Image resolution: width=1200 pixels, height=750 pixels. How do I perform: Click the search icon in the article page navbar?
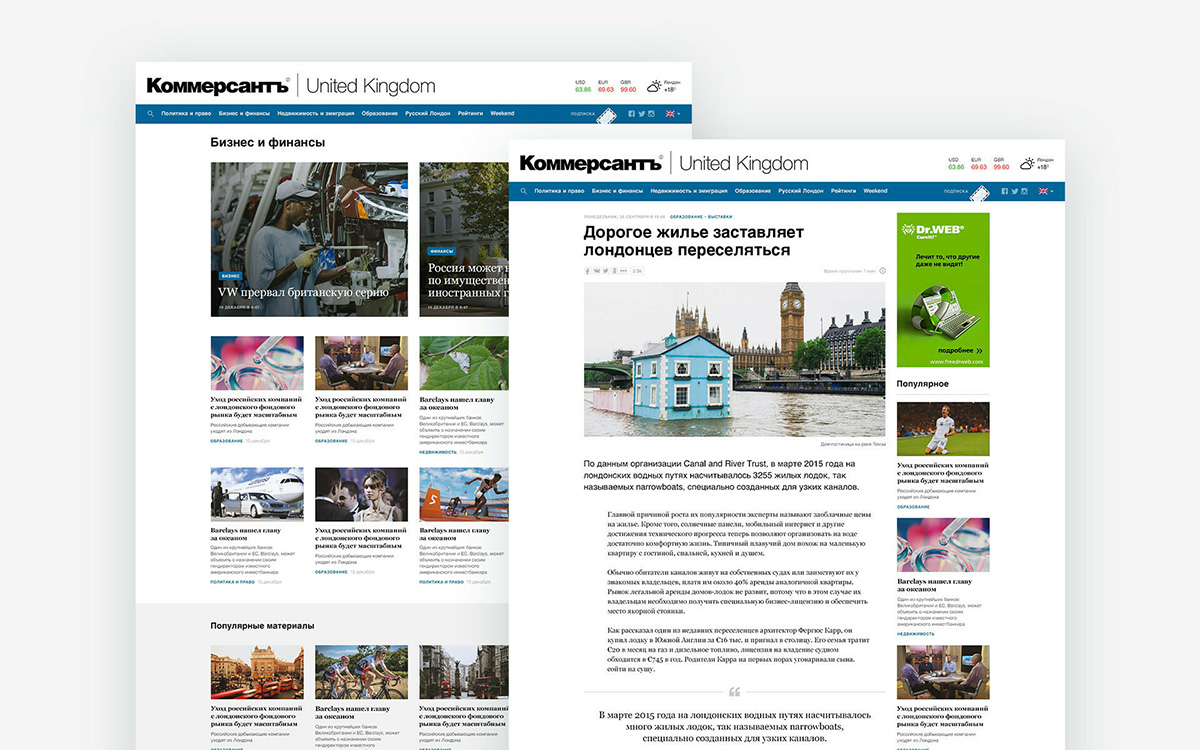pos(524,191)
